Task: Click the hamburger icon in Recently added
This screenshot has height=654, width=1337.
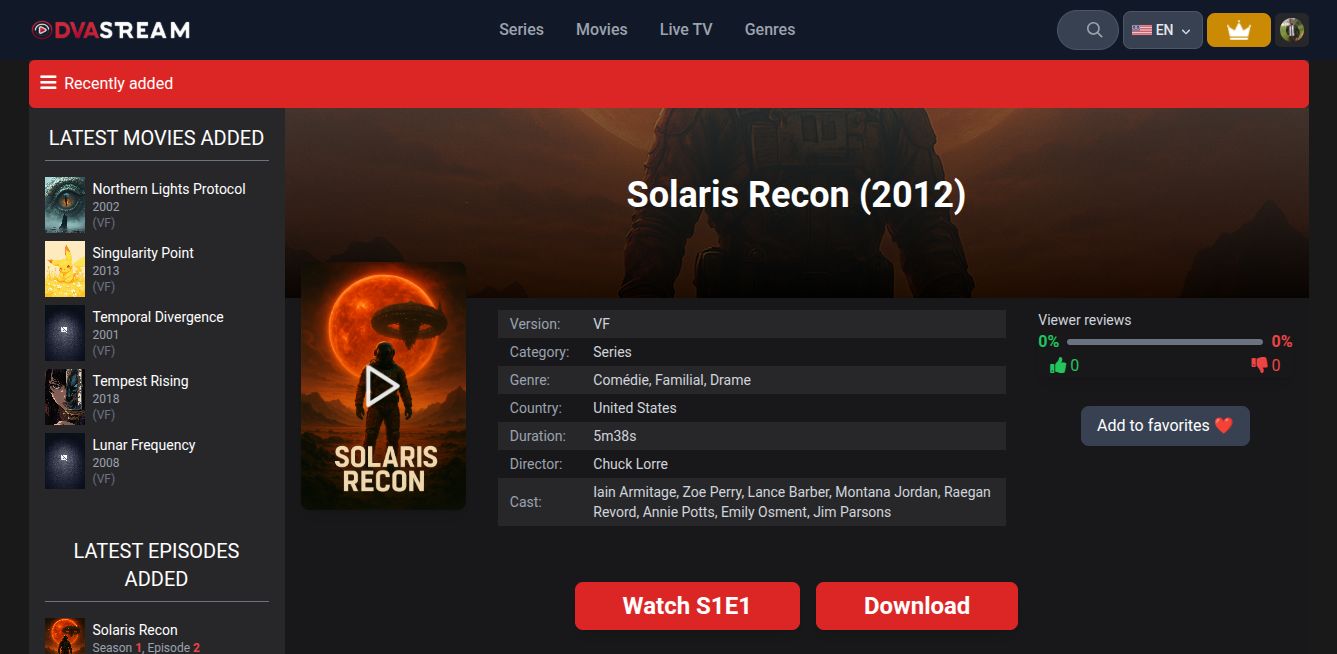Action: (48, 83)
